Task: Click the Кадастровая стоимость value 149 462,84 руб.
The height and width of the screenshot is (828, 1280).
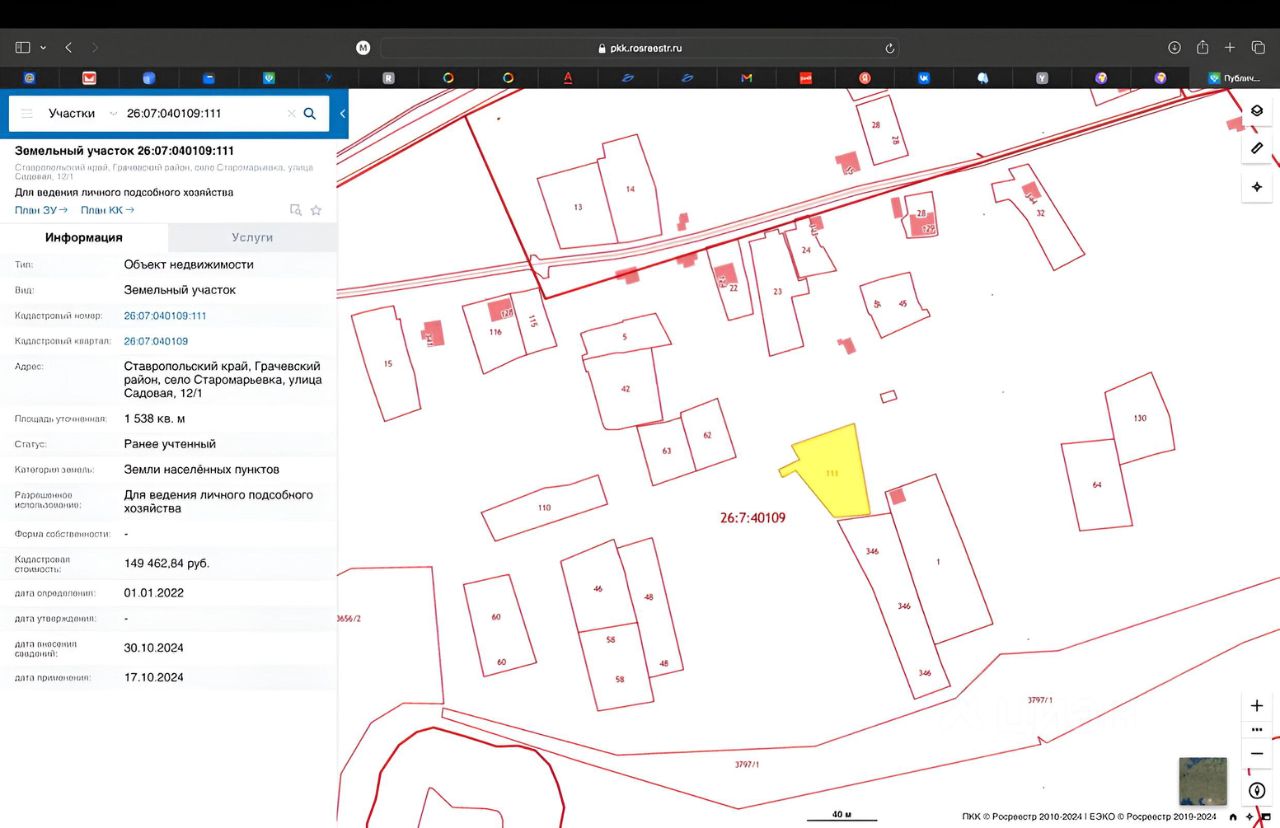Action: pos(167,563)
